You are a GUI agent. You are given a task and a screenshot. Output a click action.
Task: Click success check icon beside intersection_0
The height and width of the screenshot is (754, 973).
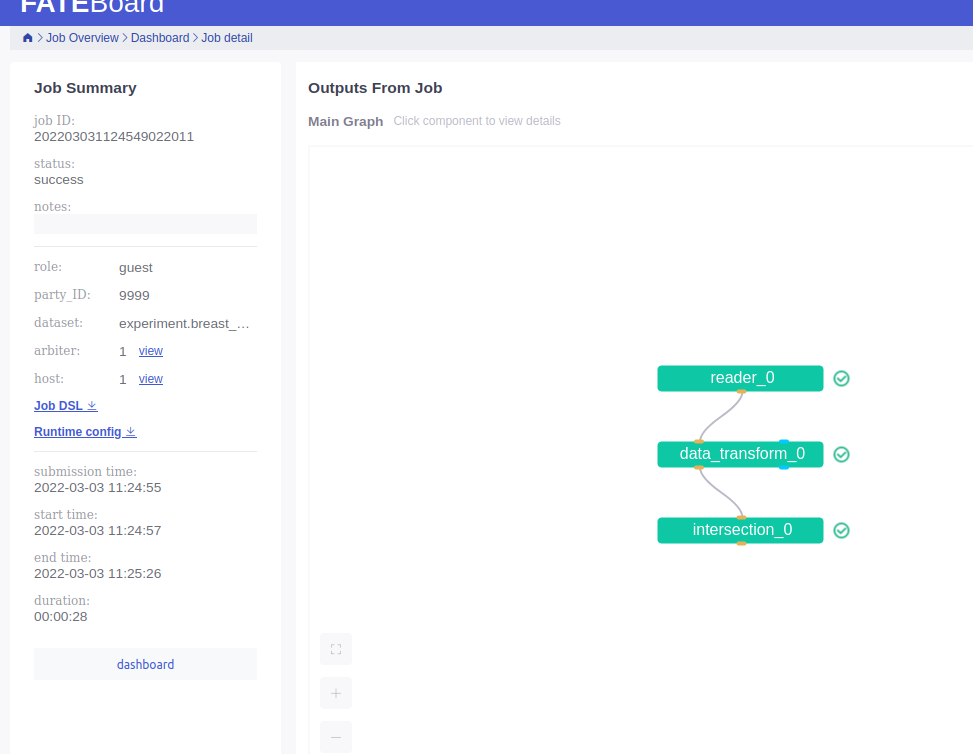tap(841, 530)
